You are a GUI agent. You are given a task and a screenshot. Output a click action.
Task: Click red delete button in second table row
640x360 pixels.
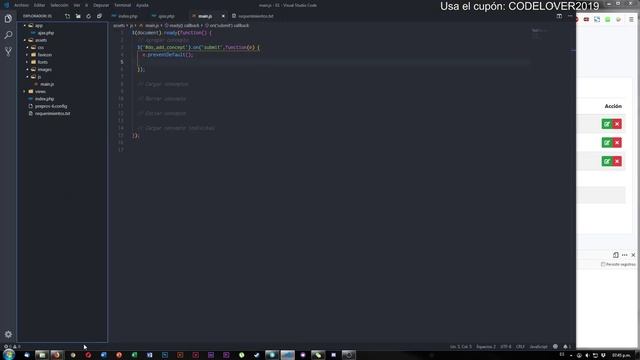point(617,142)
